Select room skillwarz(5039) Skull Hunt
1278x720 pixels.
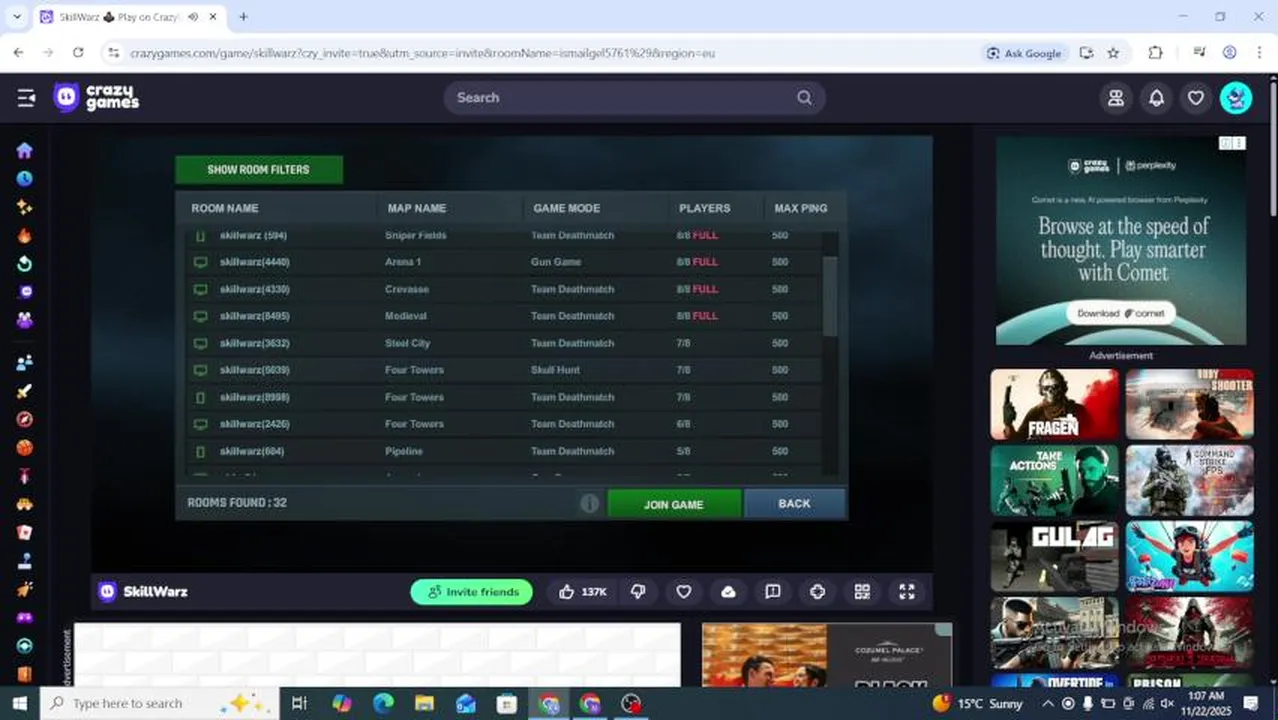coord(505,370)
